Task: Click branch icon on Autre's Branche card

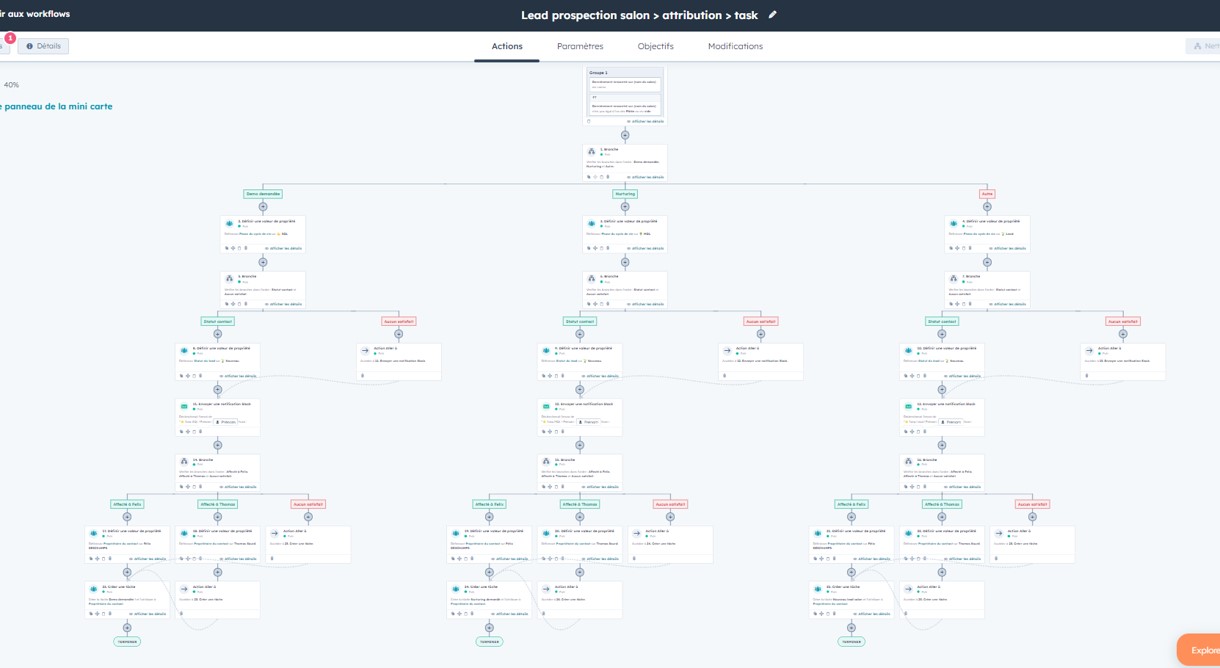Action: click(953, 279)
